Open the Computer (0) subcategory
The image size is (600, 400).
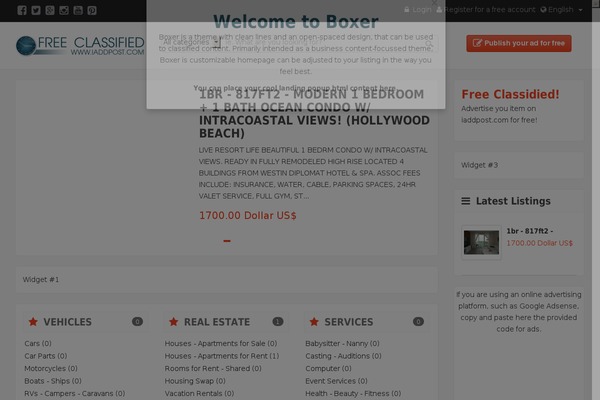click(328, 368)
